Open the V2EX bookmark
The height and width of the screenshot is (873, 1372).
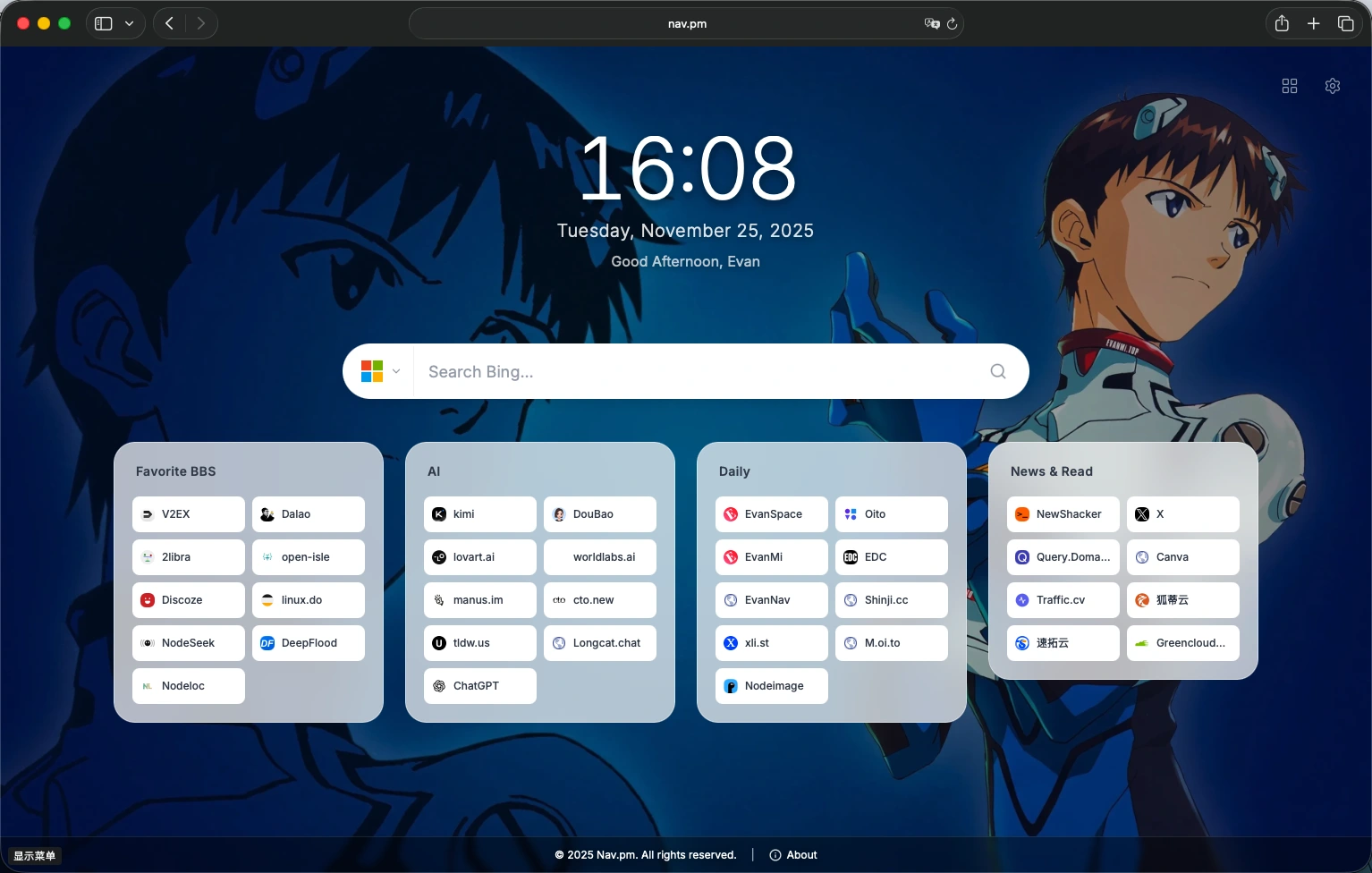[x=189, y=514]
